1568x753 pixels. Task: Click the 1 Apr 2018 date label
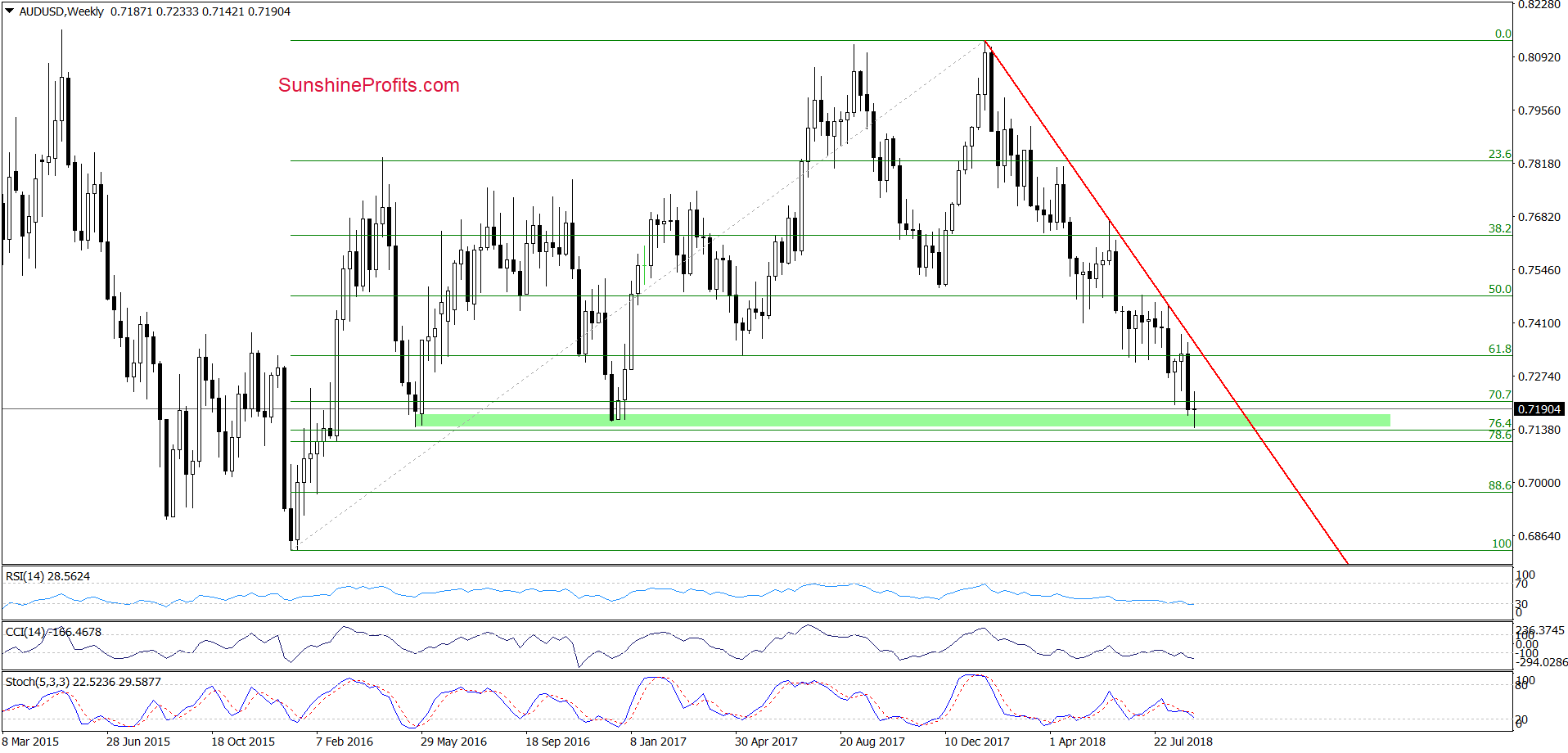[x=1077, y=742]
